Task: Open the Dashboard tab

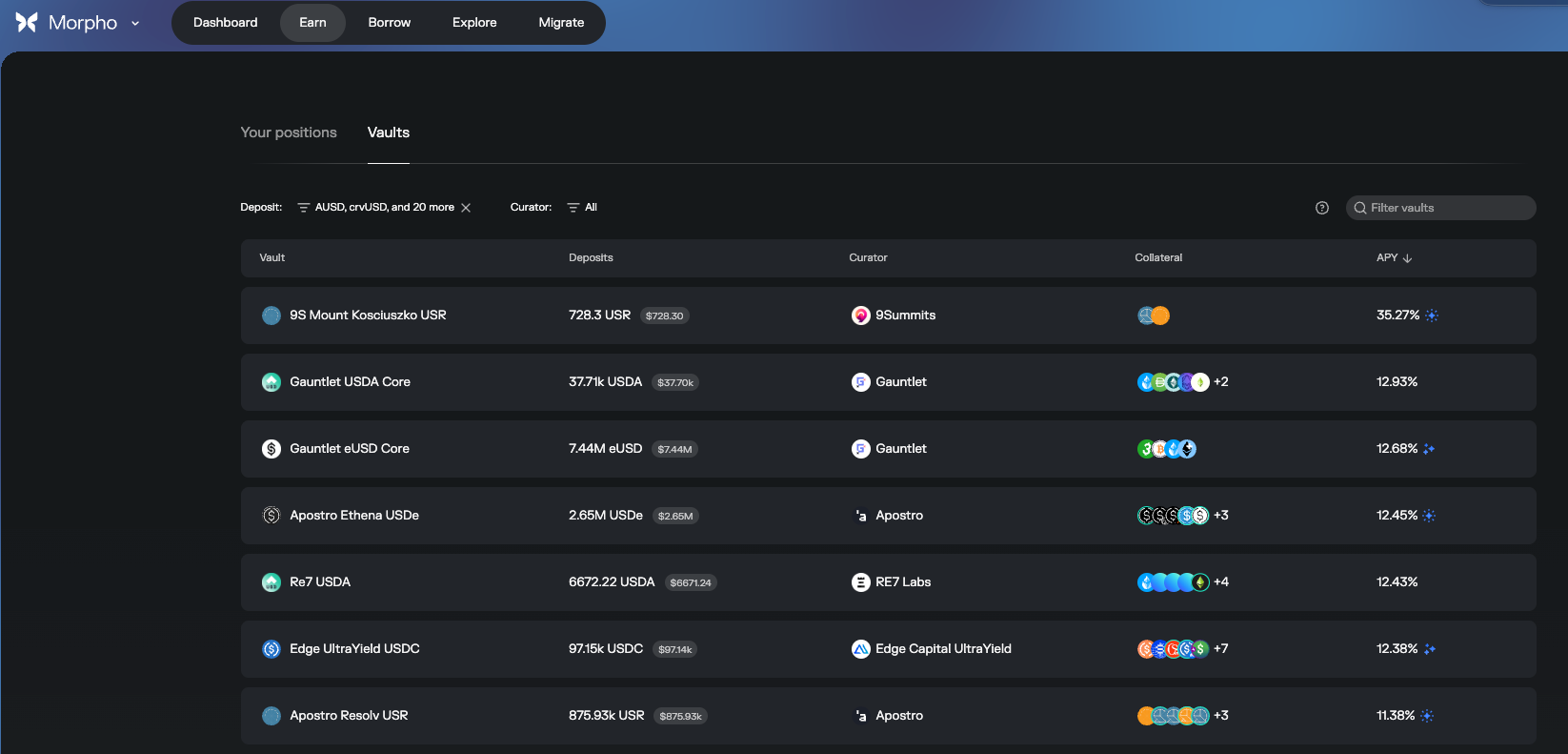Action: point(226,22)
